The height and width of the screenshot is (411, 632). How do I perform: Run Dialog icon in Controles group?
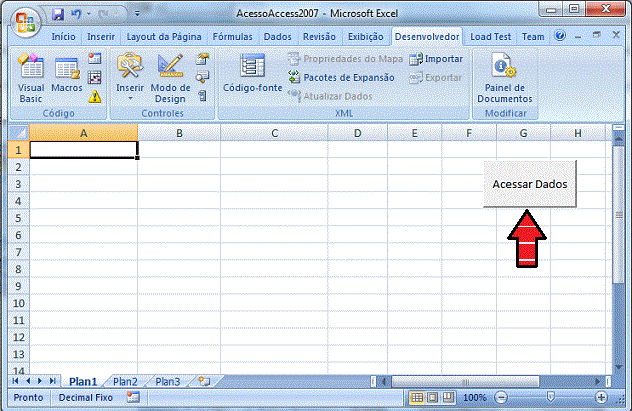[202, 96]
